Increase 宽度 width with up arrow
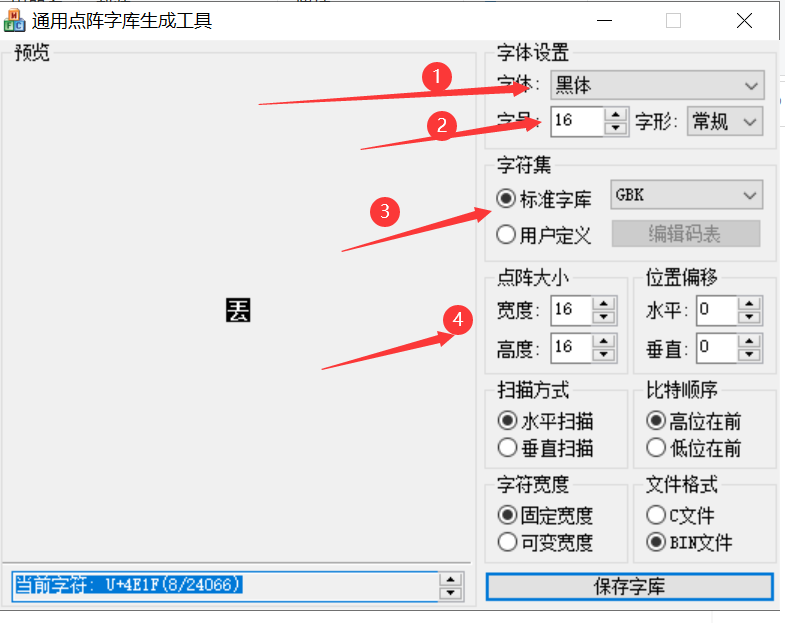 pos(604,304)
